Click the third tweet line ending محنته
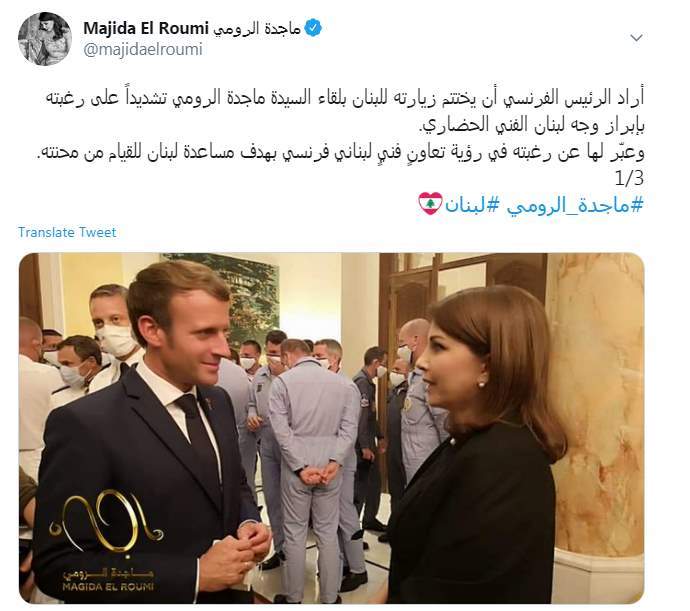 (341, 152)
